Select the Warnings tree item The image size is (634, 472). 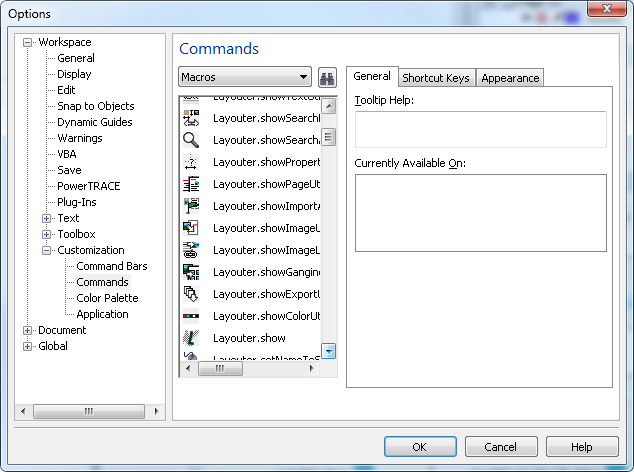click(80, 138)
